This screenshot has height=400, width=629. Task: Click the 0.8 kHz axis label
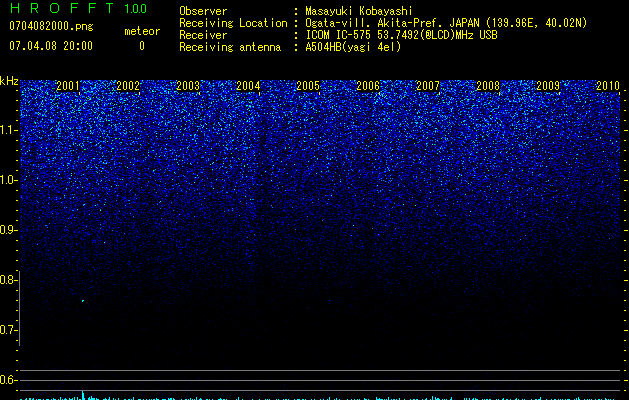tap(8, 280)
